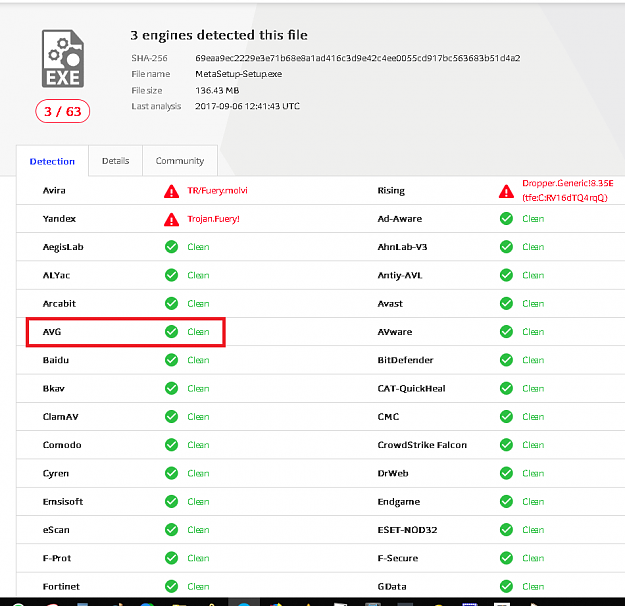
Task: Click the Clean result next to GData
Action: click(533, 586)
